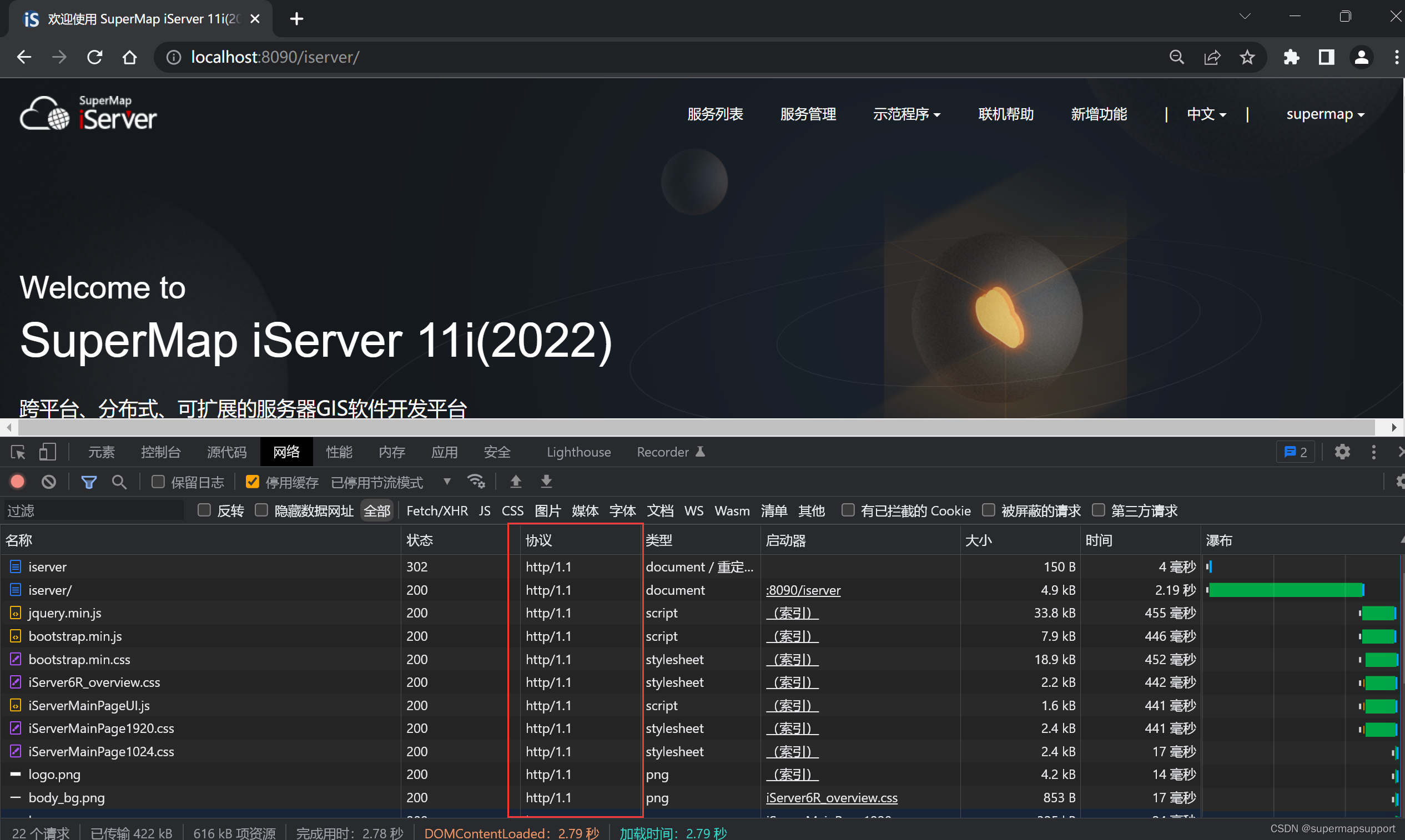1405x840 pixels.
Task: Tick the 隐藏数据网址 checkbox
Action: pos(261,510)
